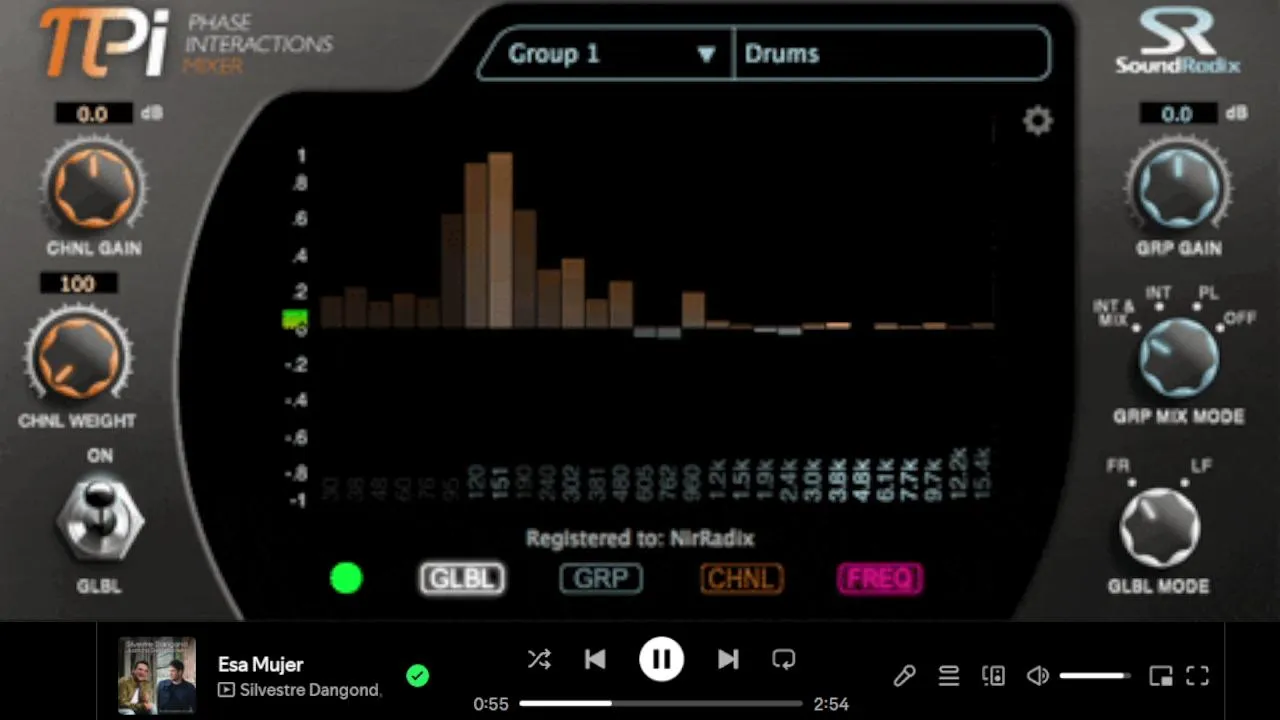The width and height of the screenshot is (1280, 720).
Task: Select FR global mode label
Action: point(1118,466)
